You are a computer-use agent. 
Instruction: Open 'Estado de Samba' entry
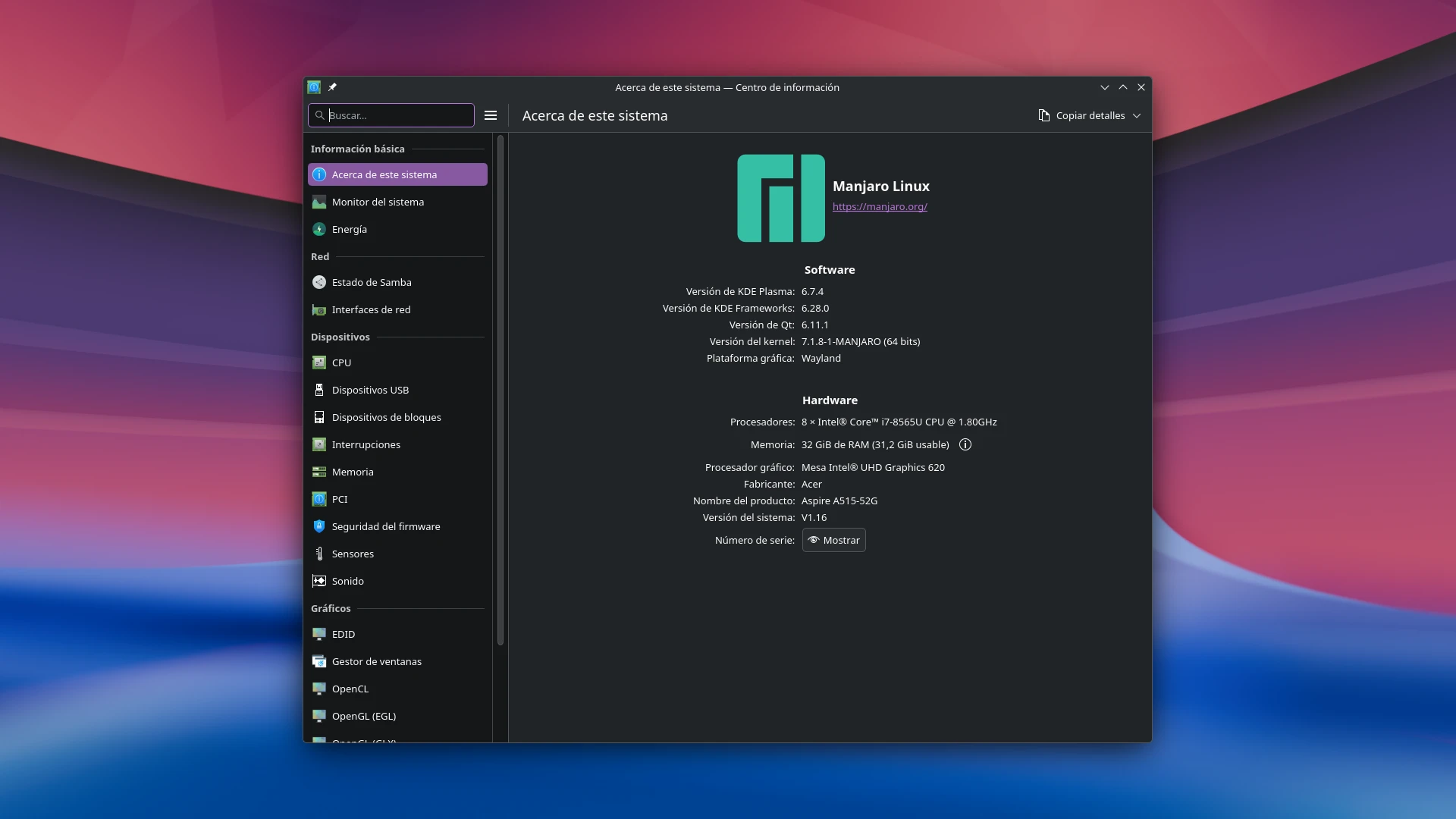click(397, 282)
